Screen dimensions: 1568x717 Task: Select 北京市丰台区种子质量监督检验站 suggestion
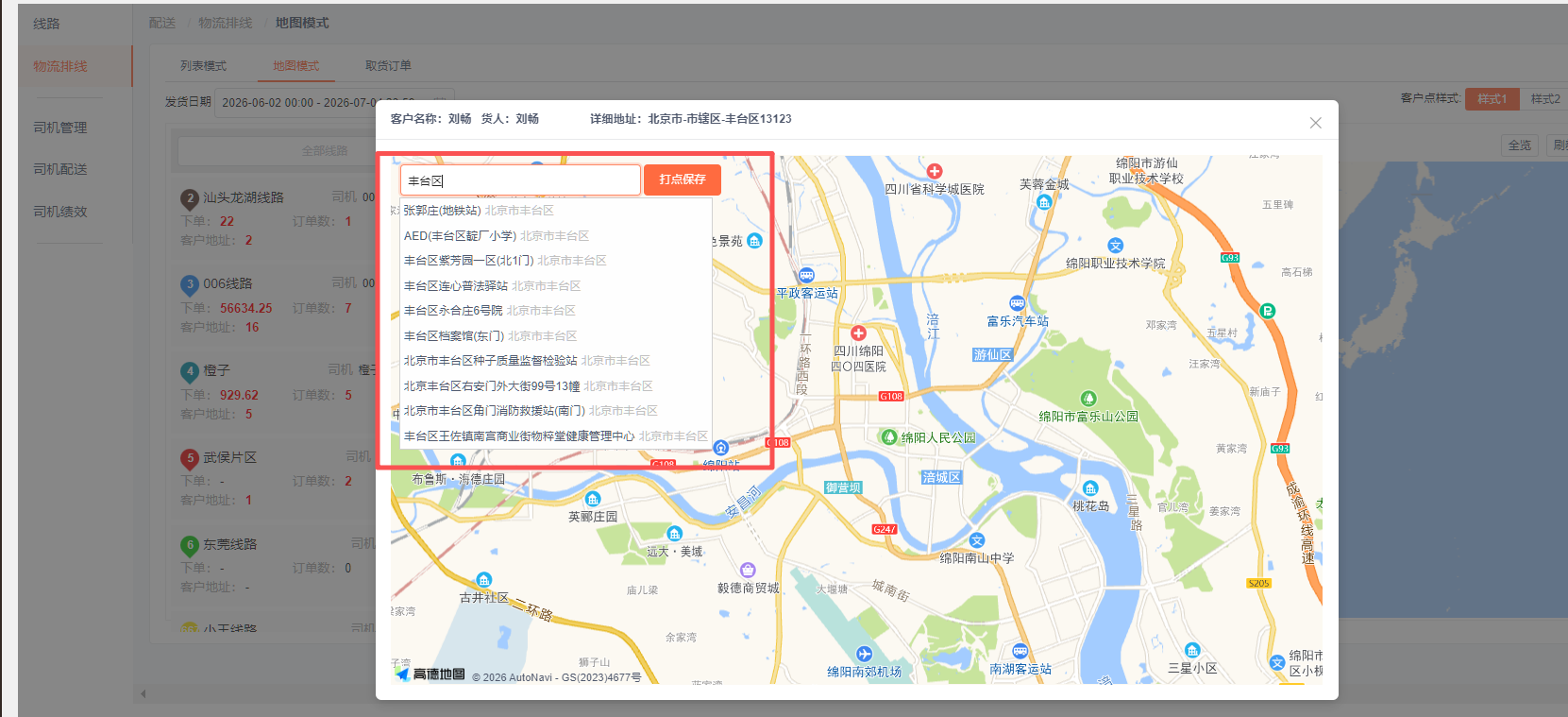point(555,361)
